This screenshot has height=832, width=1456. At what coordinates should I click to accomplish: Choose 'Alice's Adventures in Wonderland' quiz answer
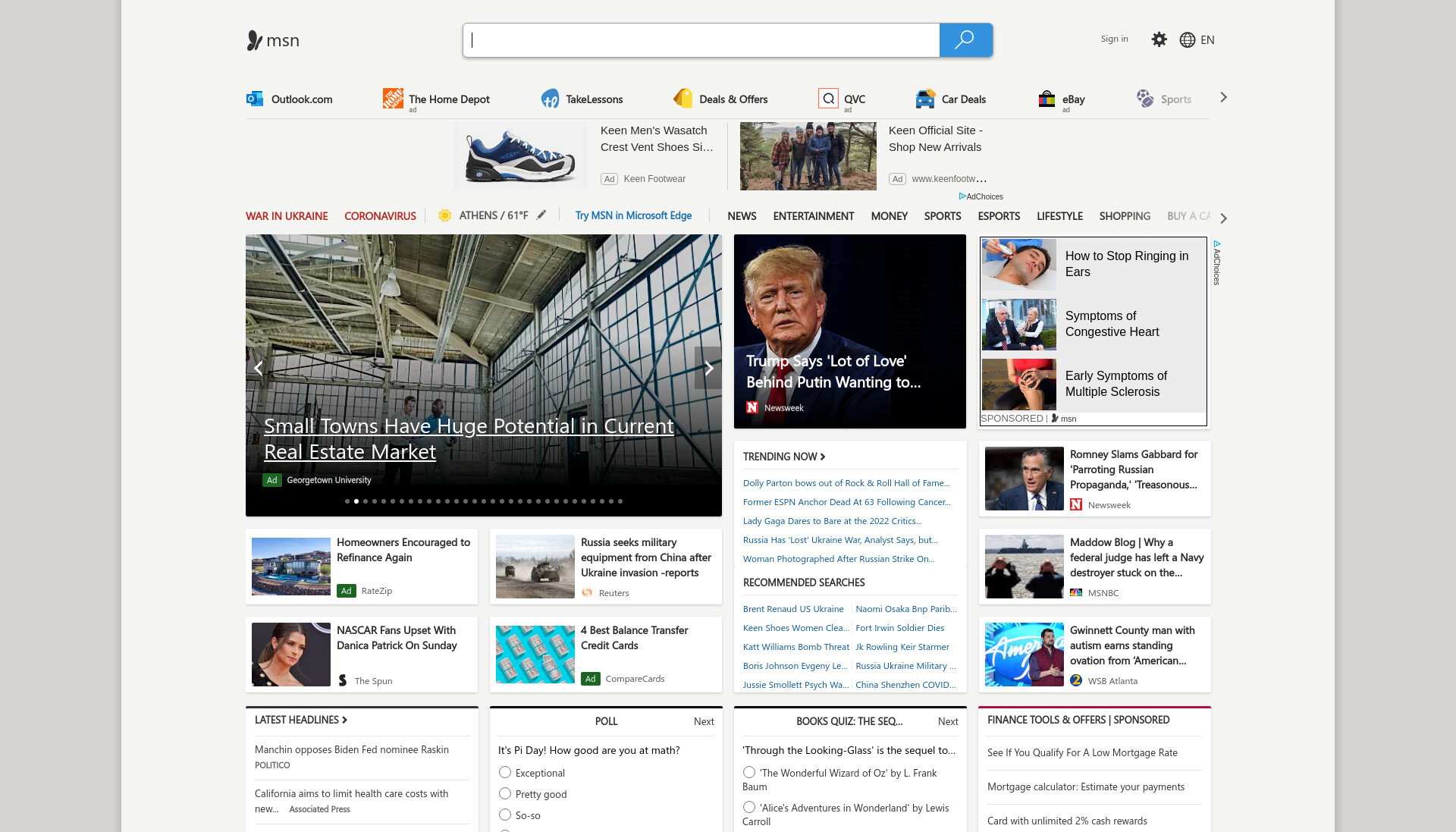point(749,807)
